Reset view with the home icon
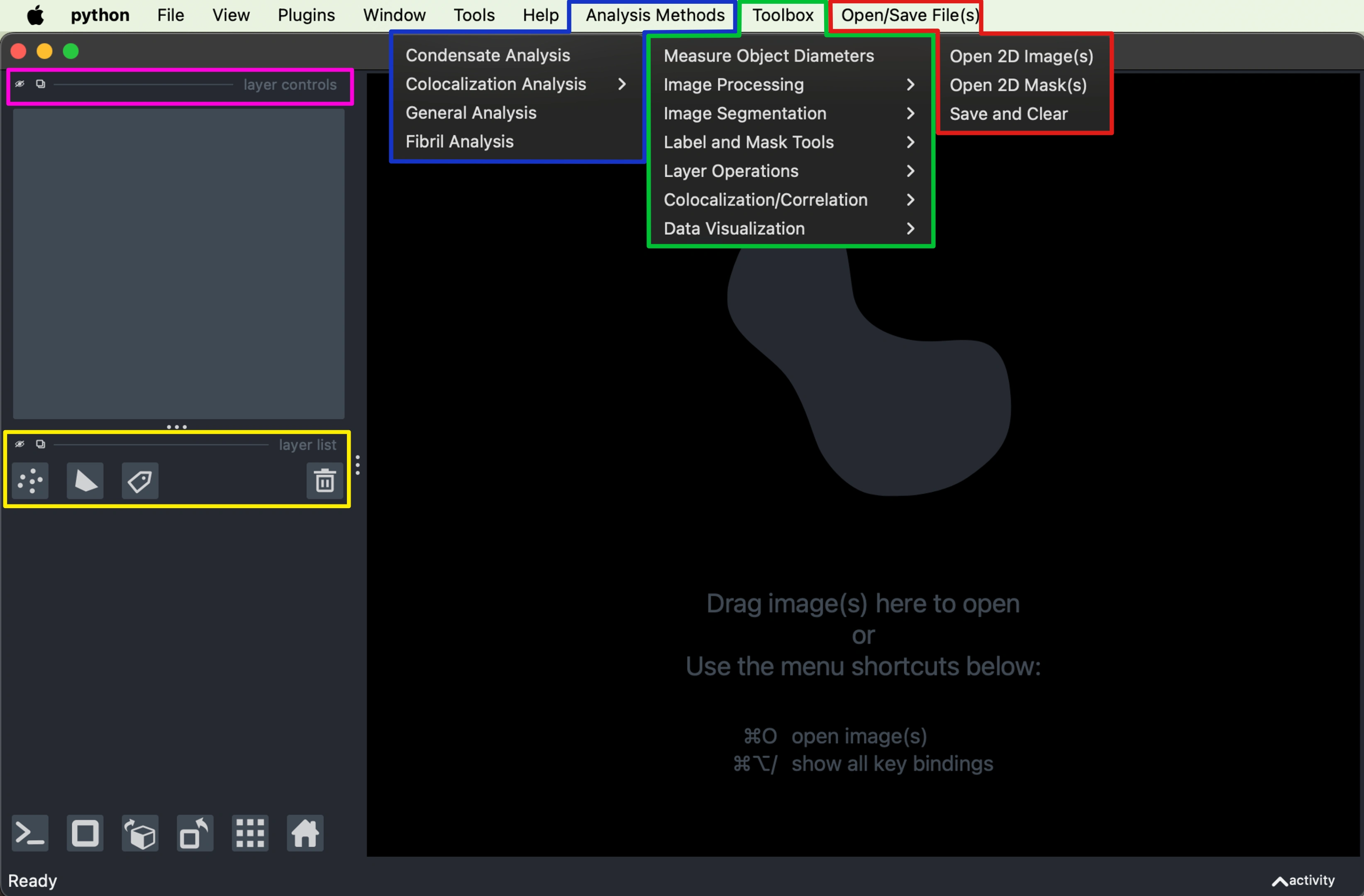Viewport: 1364px width, 896px height. (x=305, y=833)
